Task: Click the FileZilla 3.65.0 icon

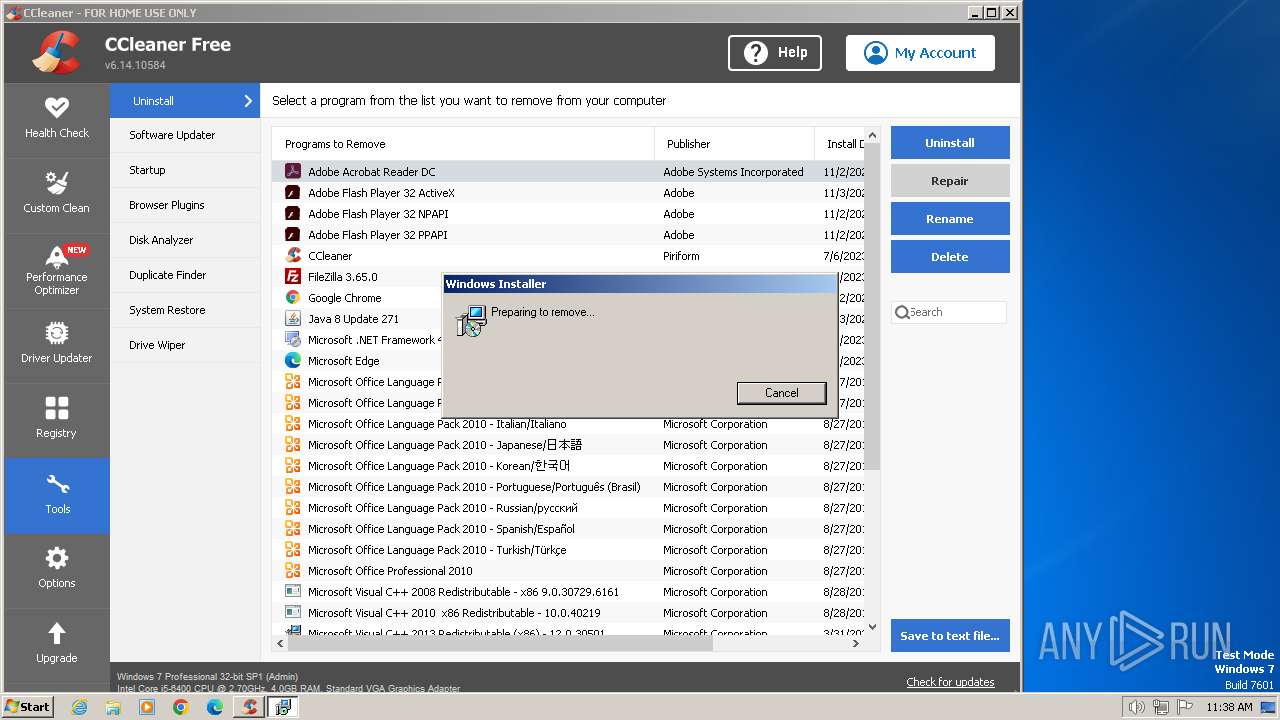Action: (x=293, y=276)
